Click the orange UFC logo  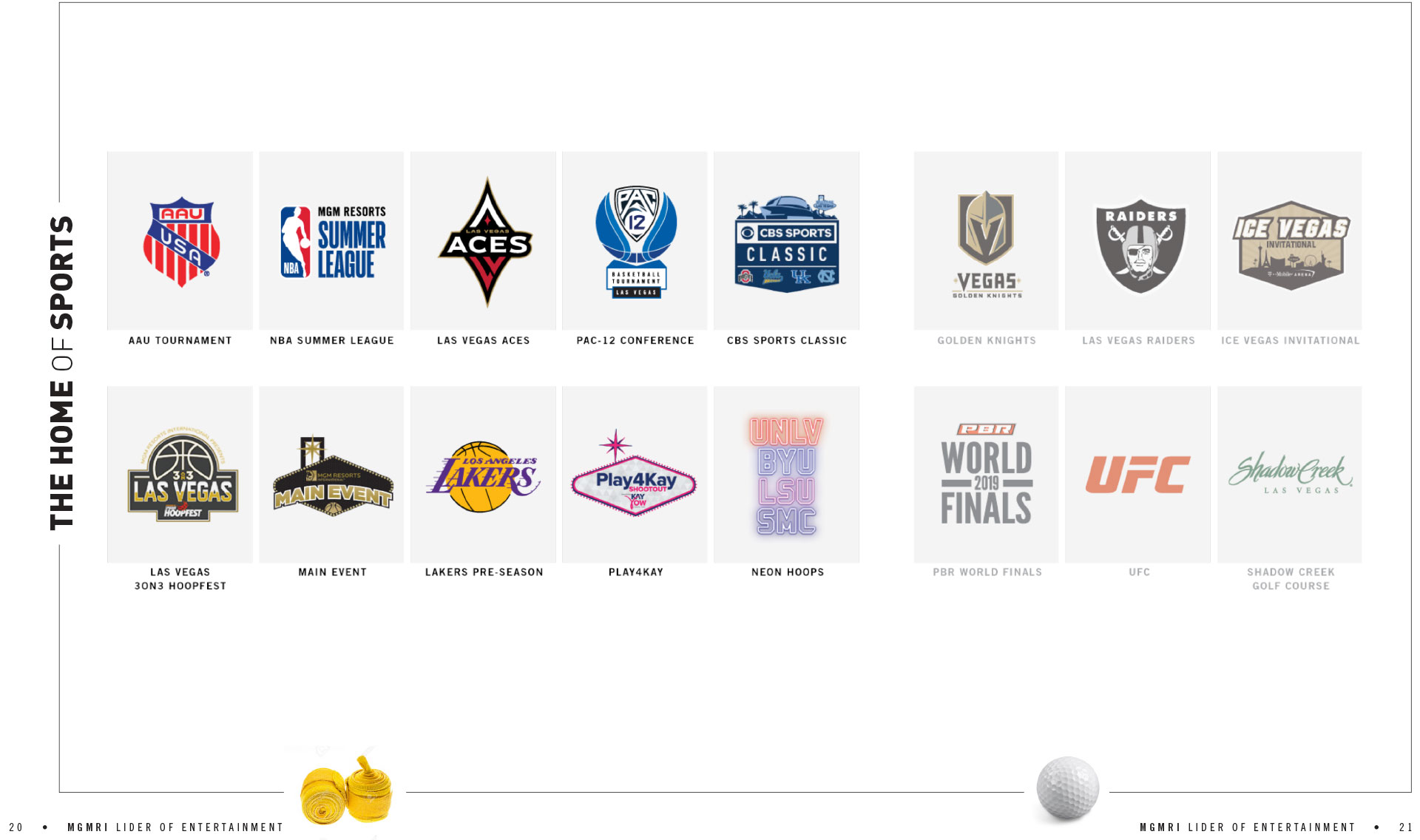click(1138, 475)
